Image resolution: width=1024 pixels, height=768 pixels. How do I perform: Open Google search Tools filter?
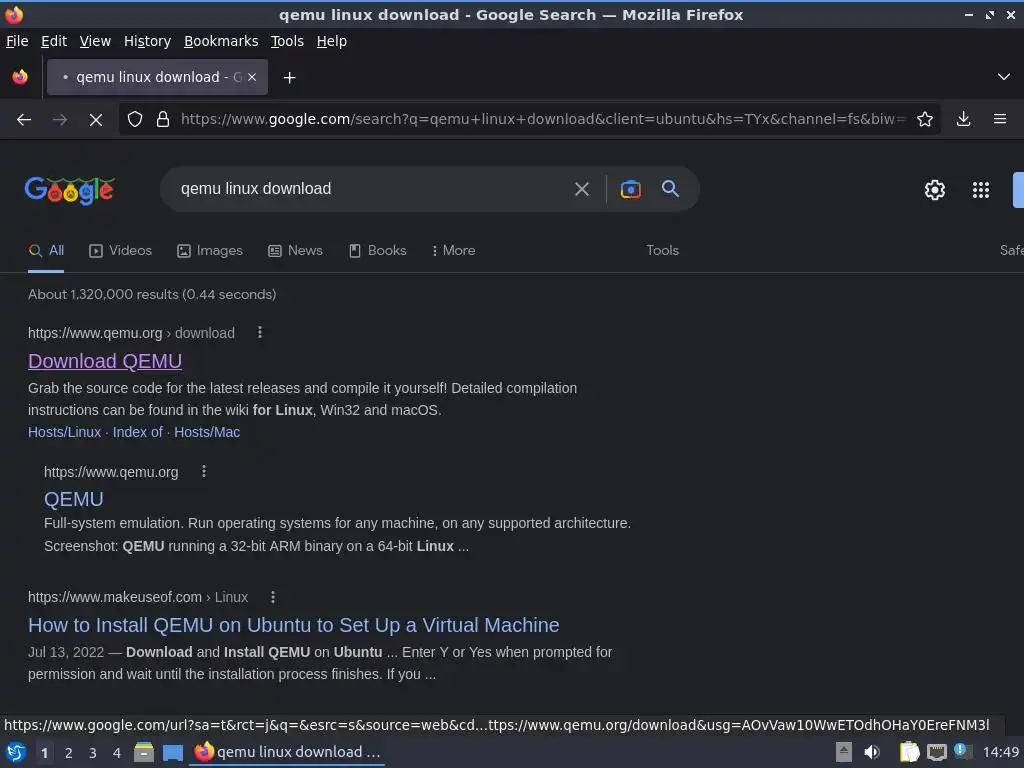[662, 251]
